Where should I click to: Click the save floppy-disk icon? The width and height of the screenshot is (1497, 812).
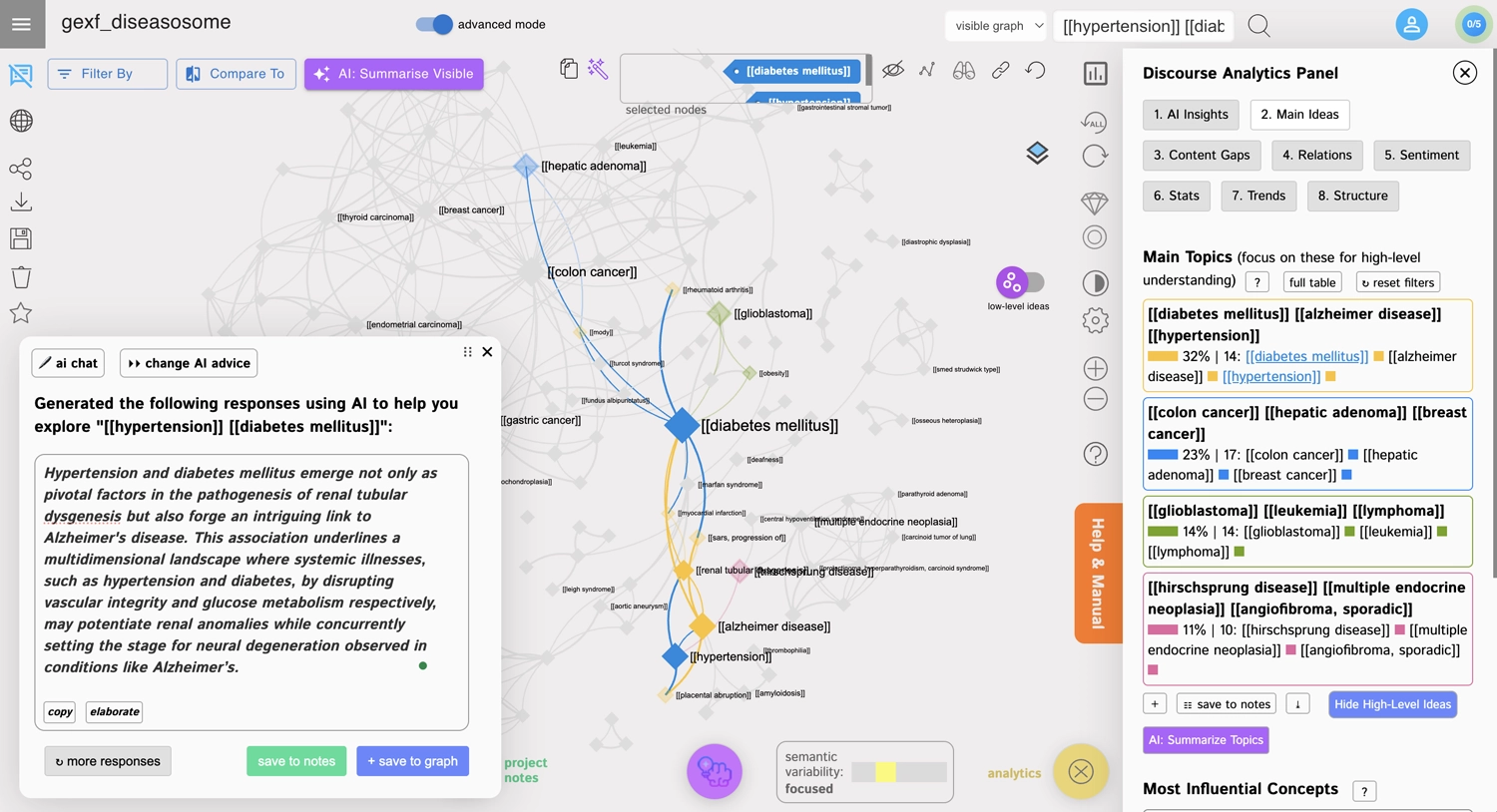[21, 238]
